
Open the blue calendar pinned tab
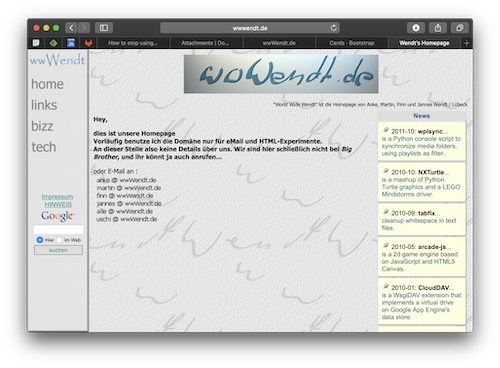[71, 43]
